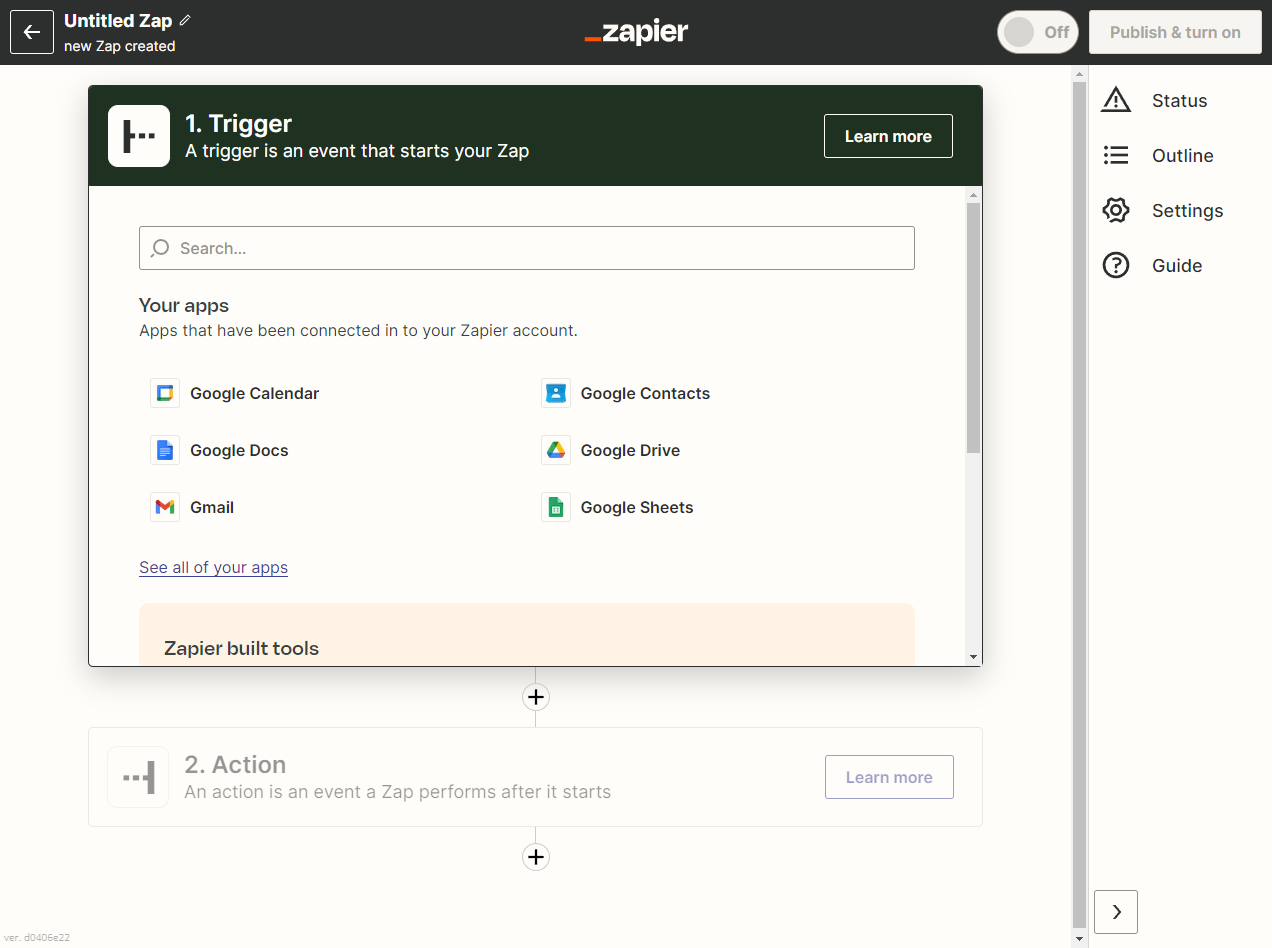Image resolution: width=1272 pixels, height=948 pixels.
Task: Add step with plus below Trigger
Action: point(536,697)
